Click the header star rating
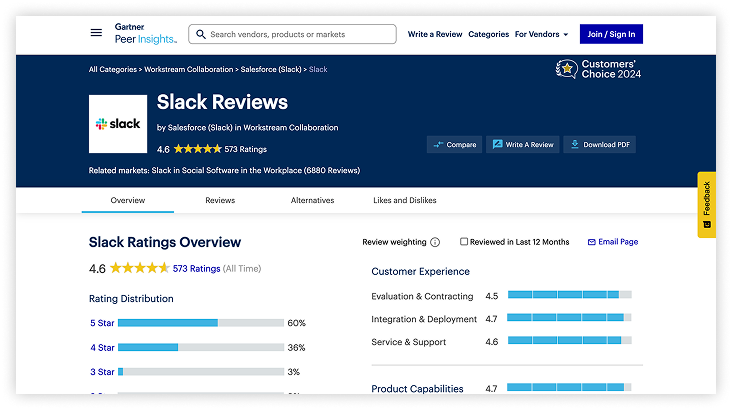This screenshot has width=732, height=410. 197,149
